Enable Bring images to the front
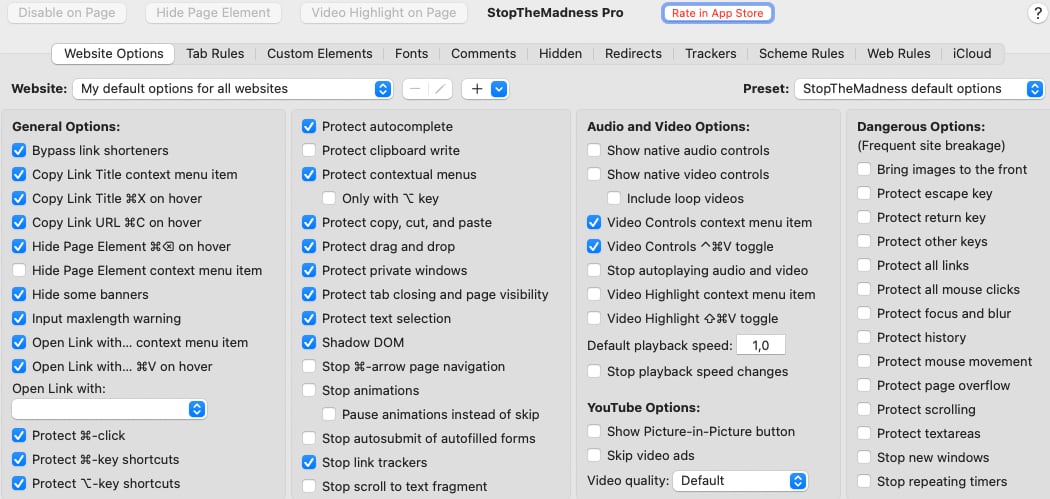This screenshot has width=1050, height=499. pos(865,170)
